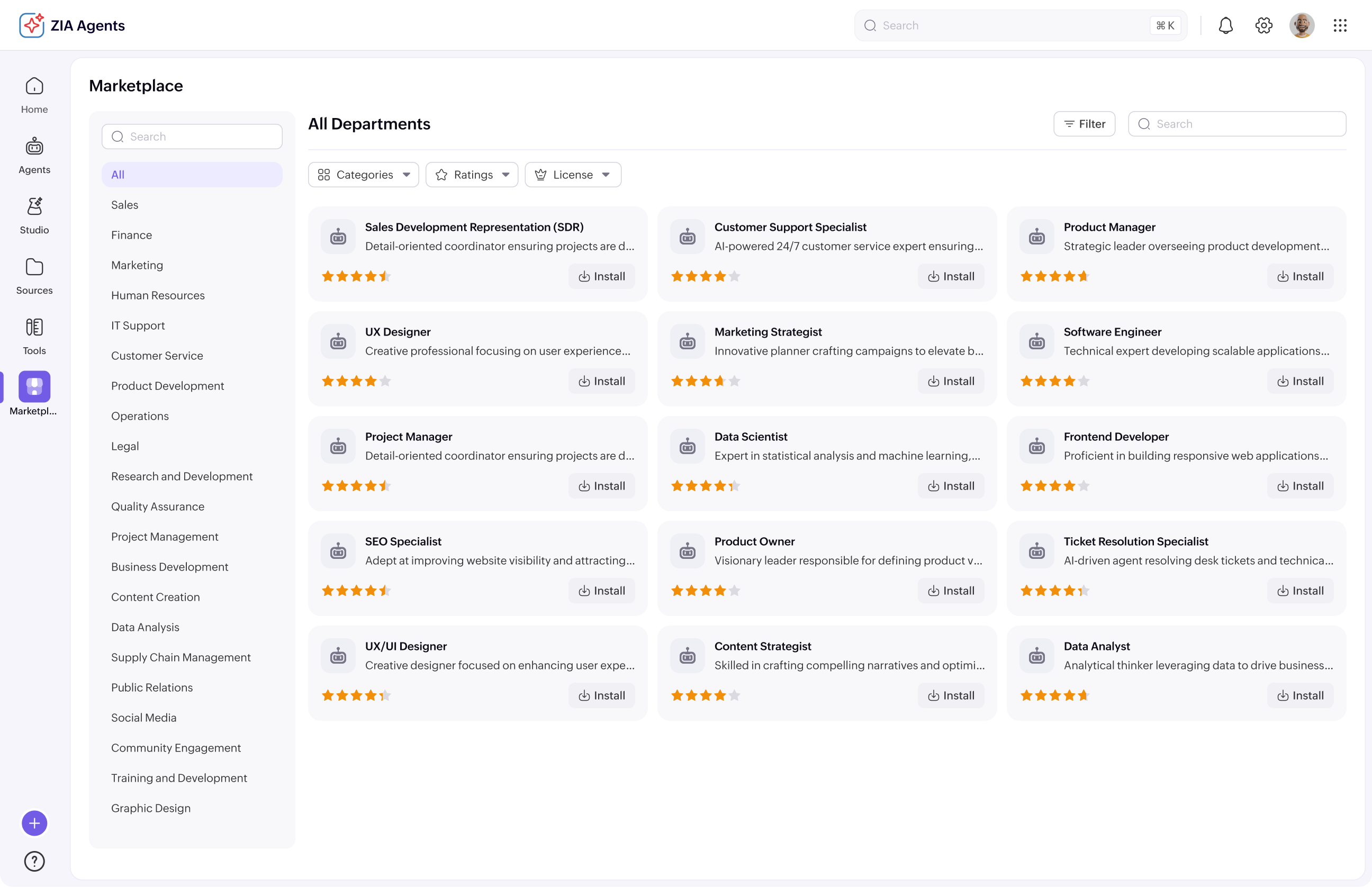Install the UX/UI Designer agent
The height and width of the screenshot is (887, 1372).
[x=601, y=696]
